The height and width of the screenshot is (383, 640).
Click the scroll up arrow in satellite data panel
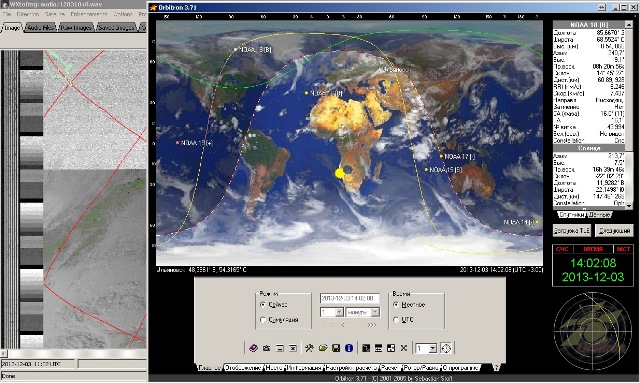tap(629, 25)
